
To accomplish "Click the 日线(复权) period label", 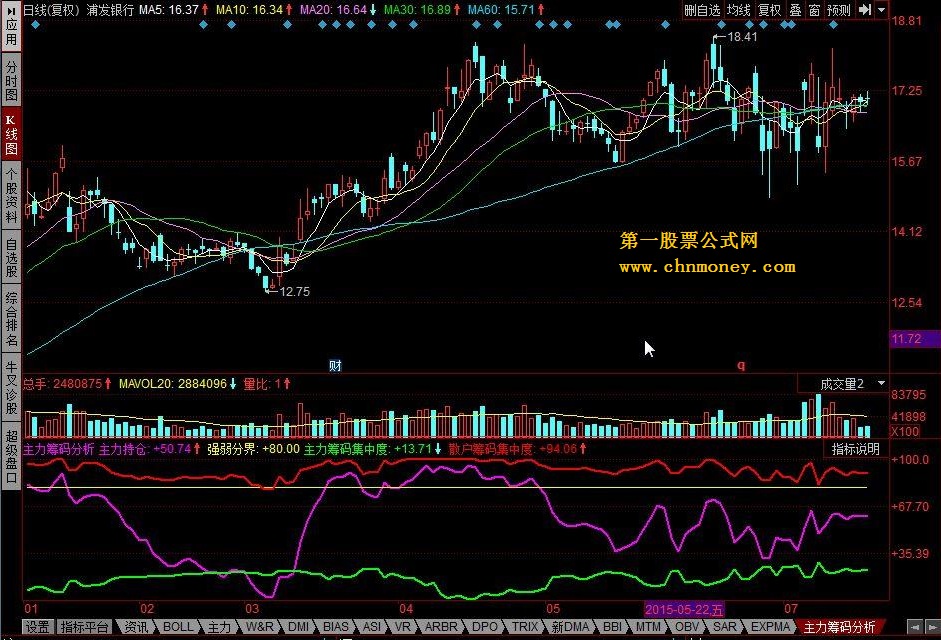I will point(52,10).
